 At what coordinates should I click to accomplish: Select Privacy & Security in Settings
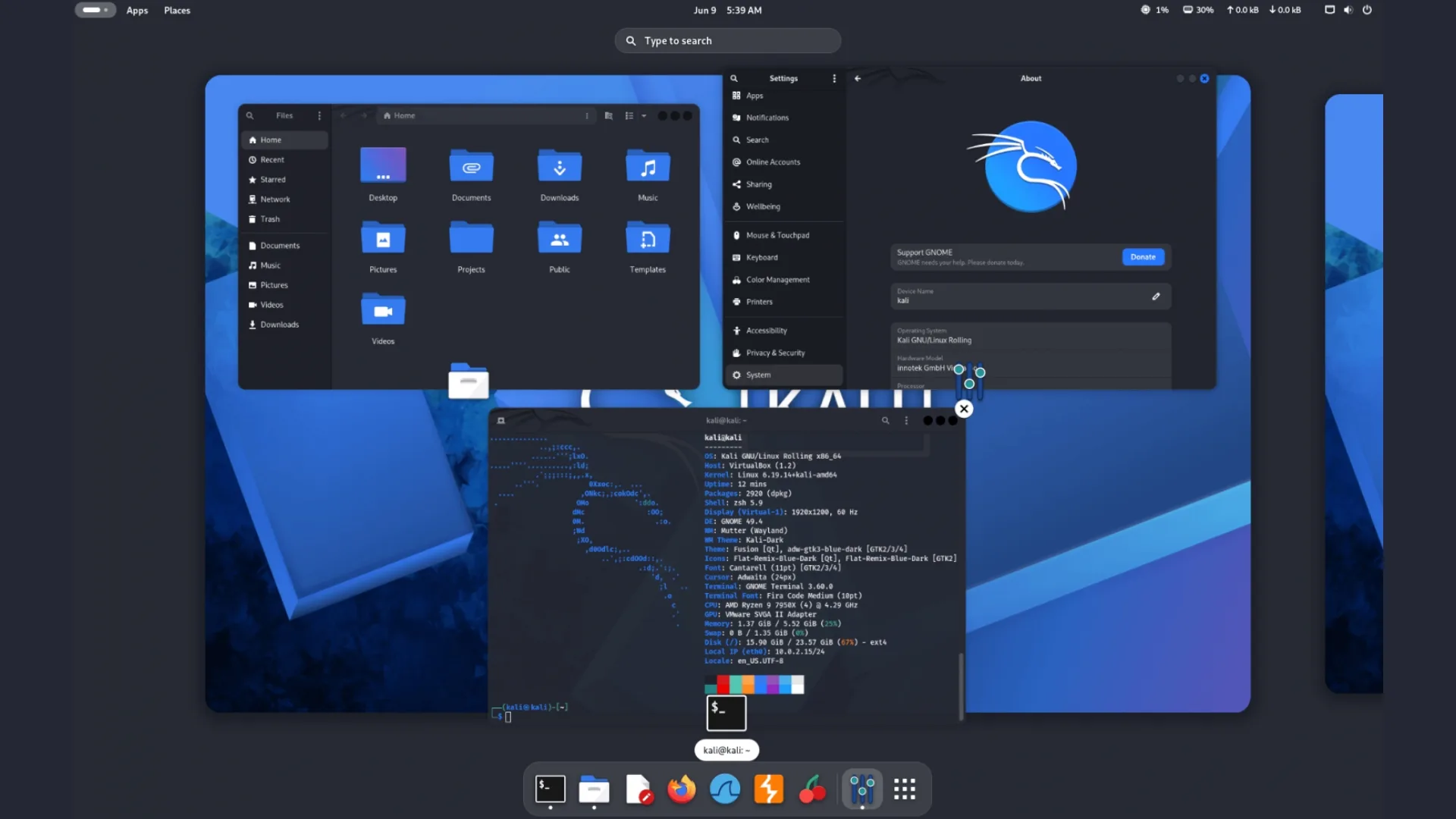click(784, 353)
